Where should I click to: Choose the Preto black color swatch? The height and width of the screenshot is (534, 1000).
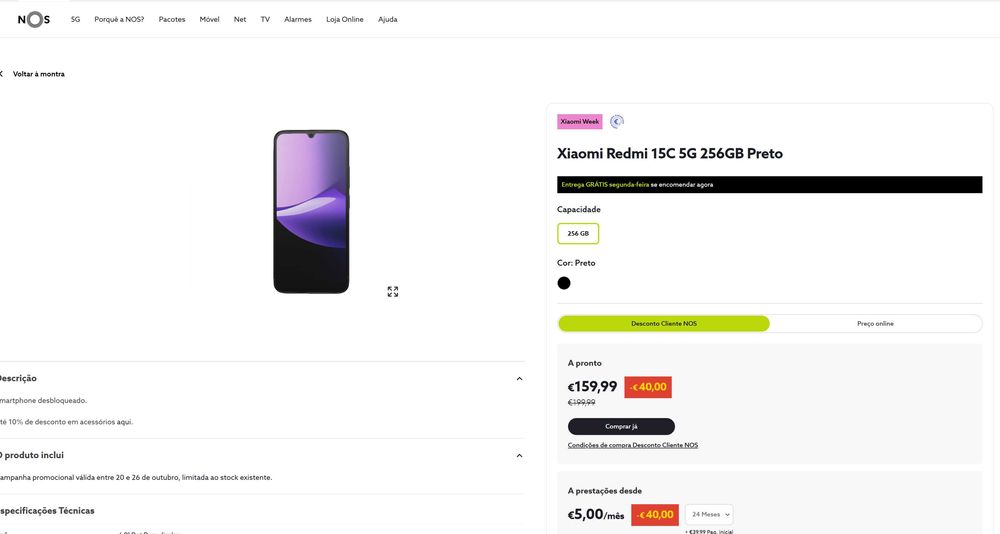pyautogui.click(x=564, y=283)
